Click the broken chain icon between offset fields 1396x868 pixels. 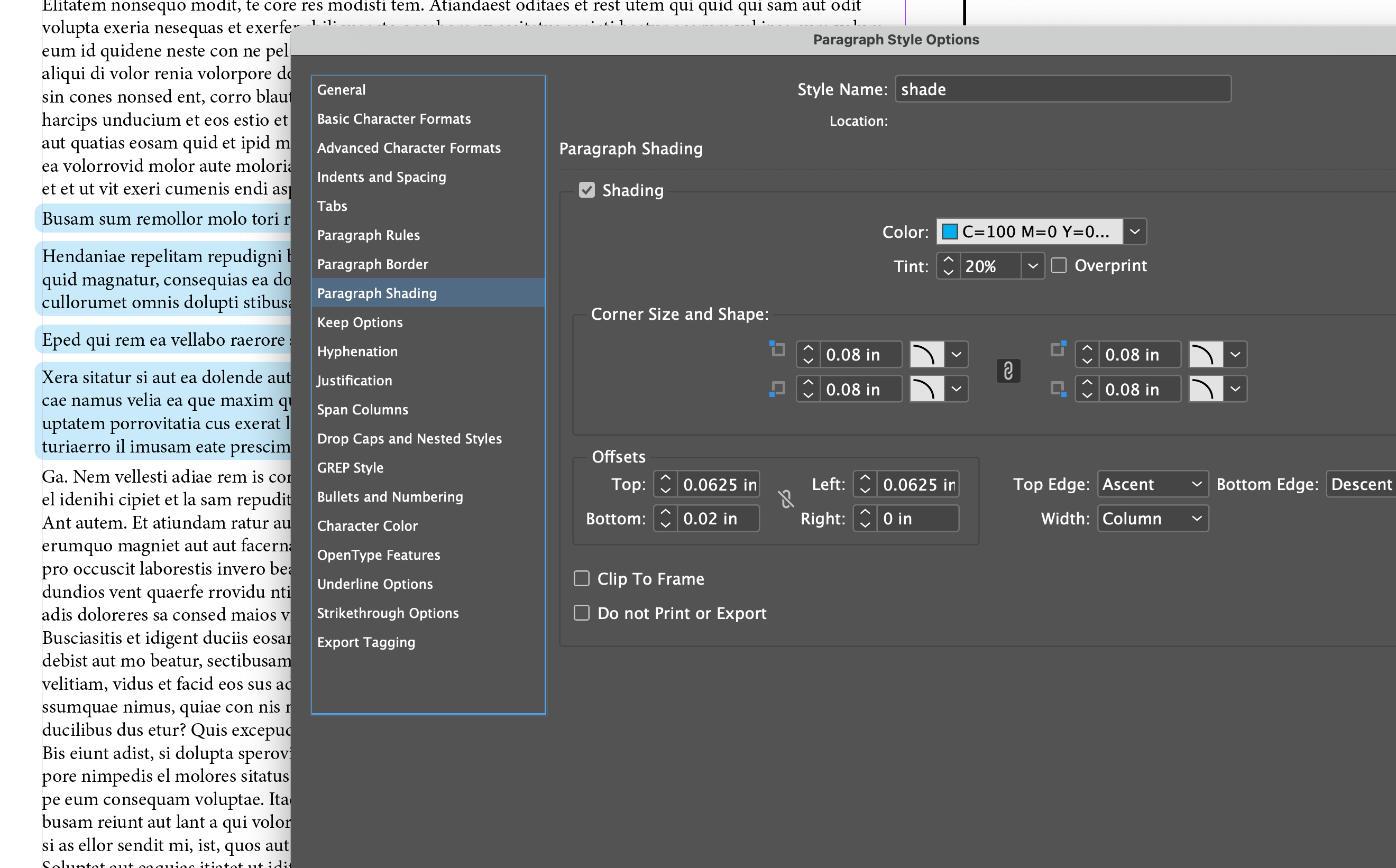coord(786,500)
